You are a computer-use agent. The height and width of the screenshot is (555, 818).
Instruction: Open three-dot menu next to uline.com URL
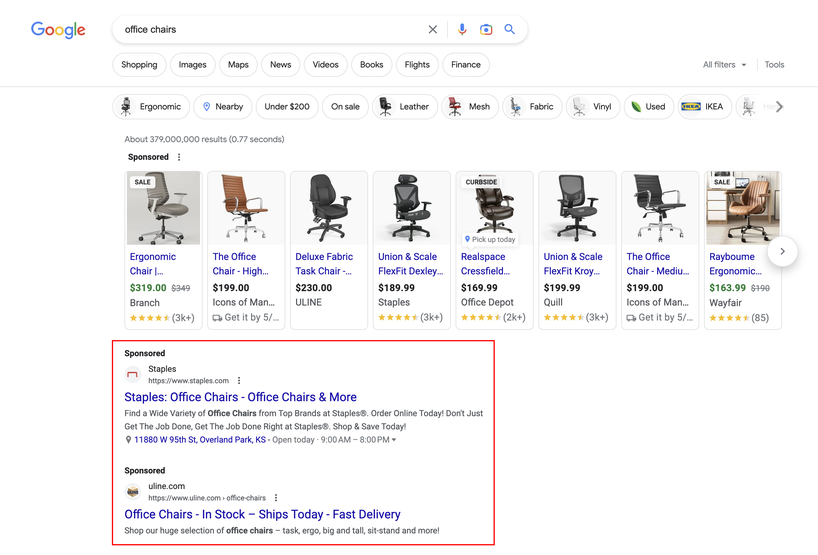[x=276, y=498]
